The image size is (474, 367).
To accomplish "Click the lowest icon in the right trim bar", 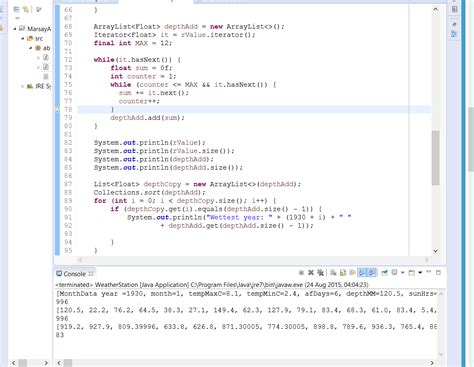I will pyautogui.click(x=454, y=34).
